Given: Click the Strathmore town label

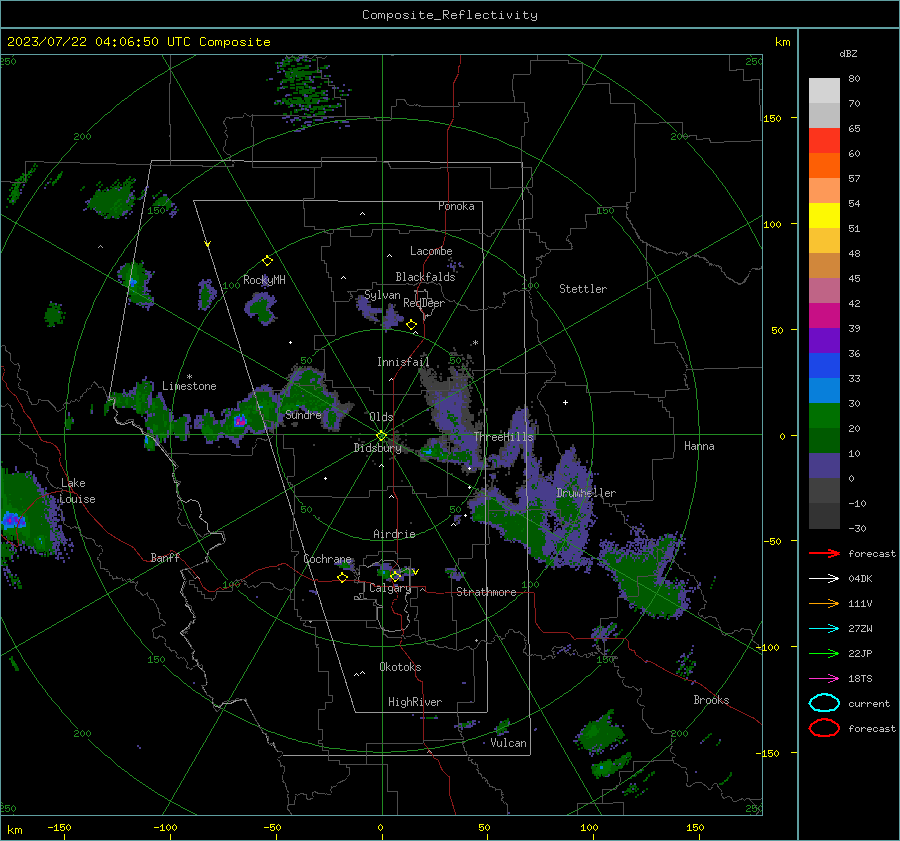Looking at the screenshot, I should [486, 592].
